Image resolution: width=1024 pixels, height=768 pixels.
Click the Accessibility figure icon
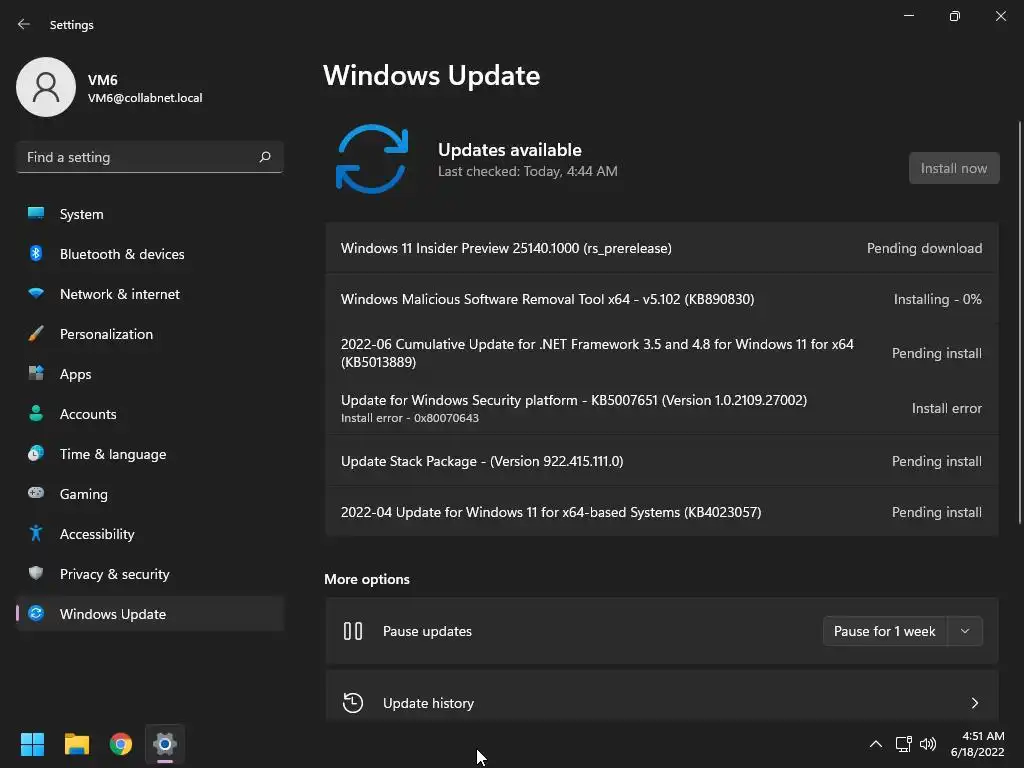pos(36,534)
